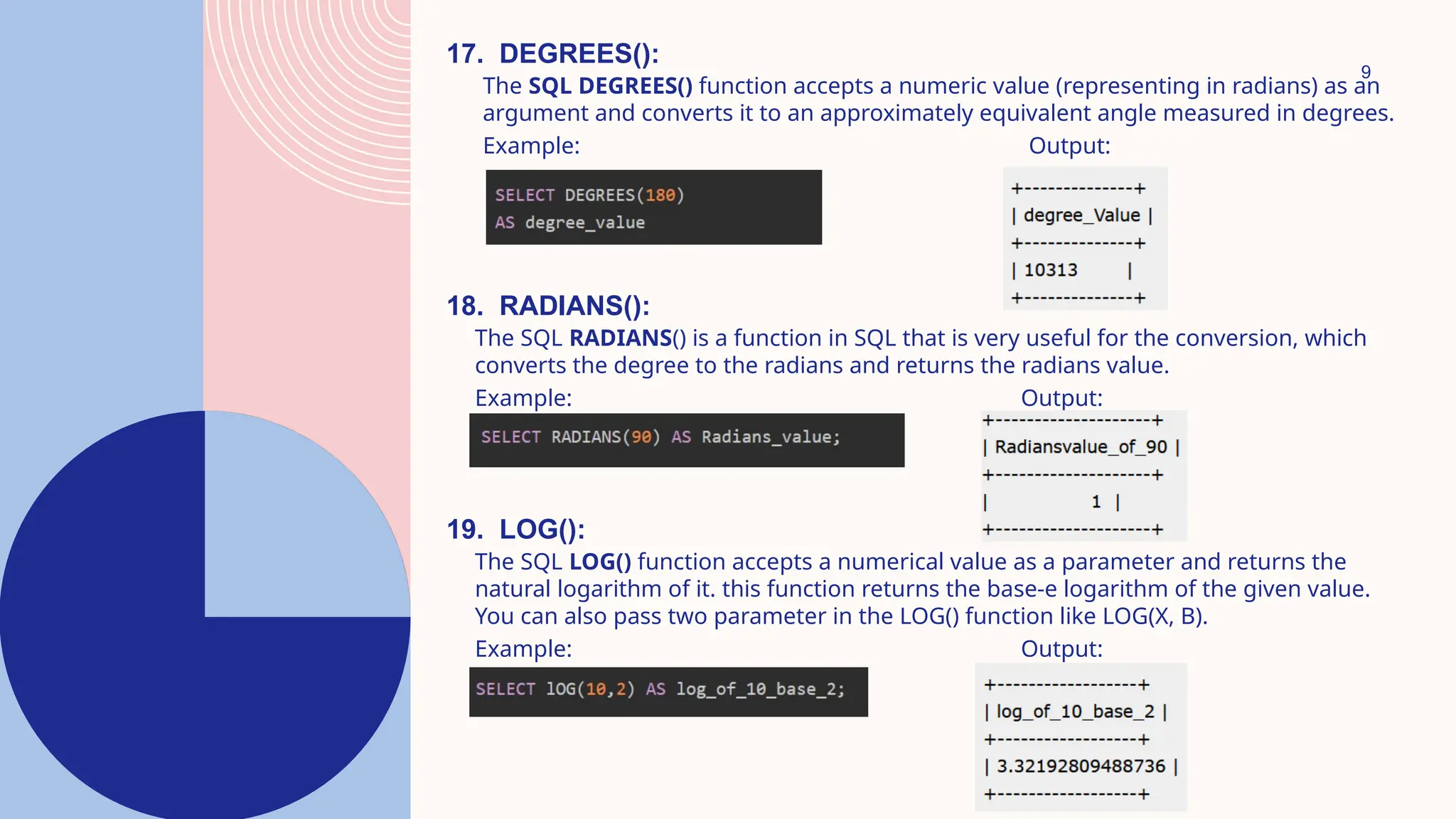1456x819 pixels.
Task: Click 'LOG(X, B).' at the paragraph end
Action: [x=1155, y=616]
